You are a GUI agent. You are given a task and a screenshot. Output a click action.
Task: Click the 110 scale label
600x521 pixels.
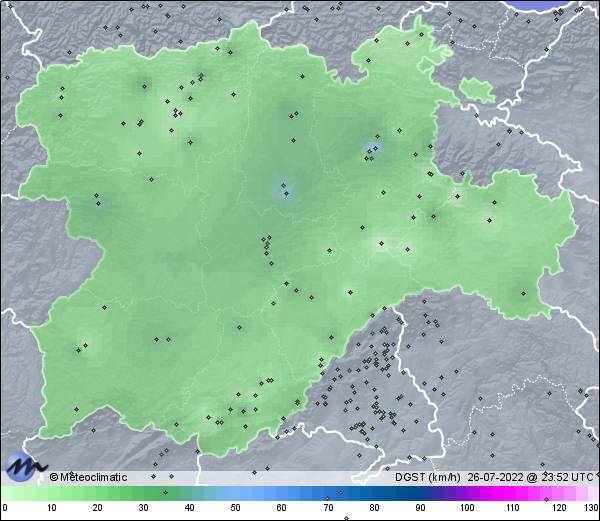pos(513,507)
